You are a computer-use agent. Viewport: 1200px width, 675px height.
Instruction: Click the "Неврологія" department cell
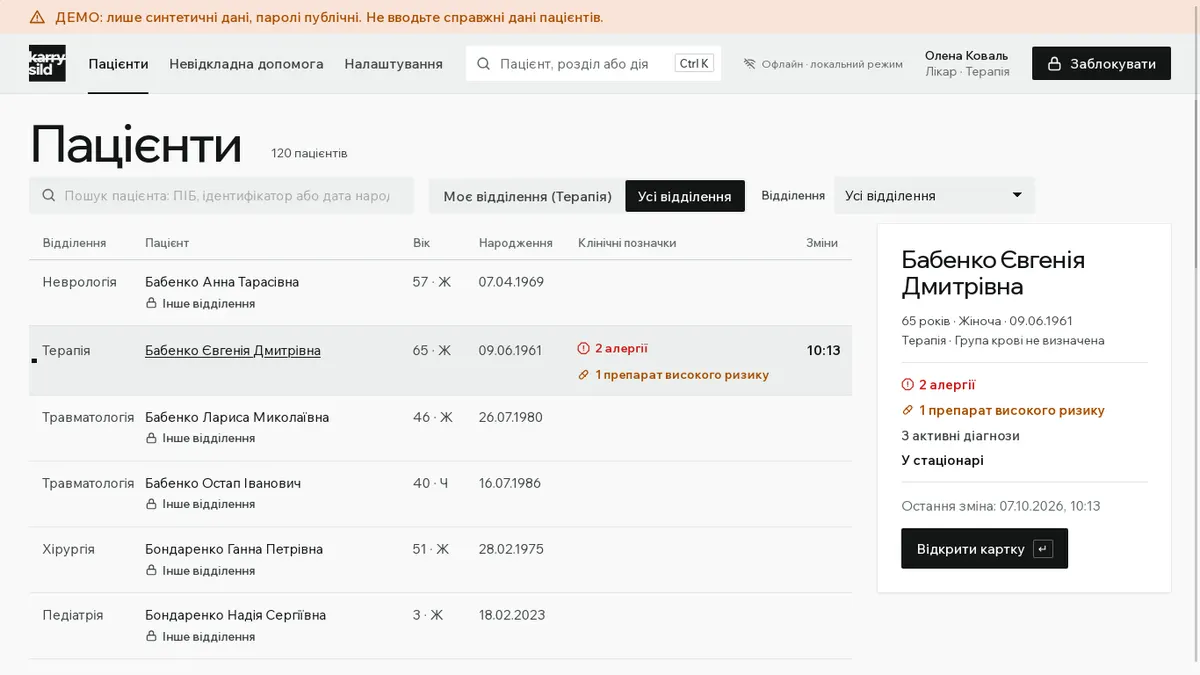[x=80, y=282]
